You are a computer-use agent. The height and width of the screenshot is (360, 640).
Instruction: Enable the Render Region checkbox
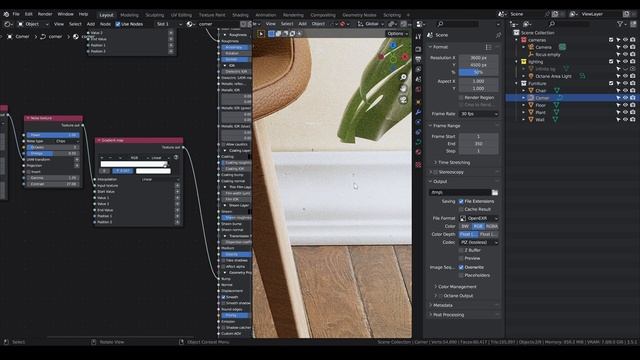(x=461, y=98)
